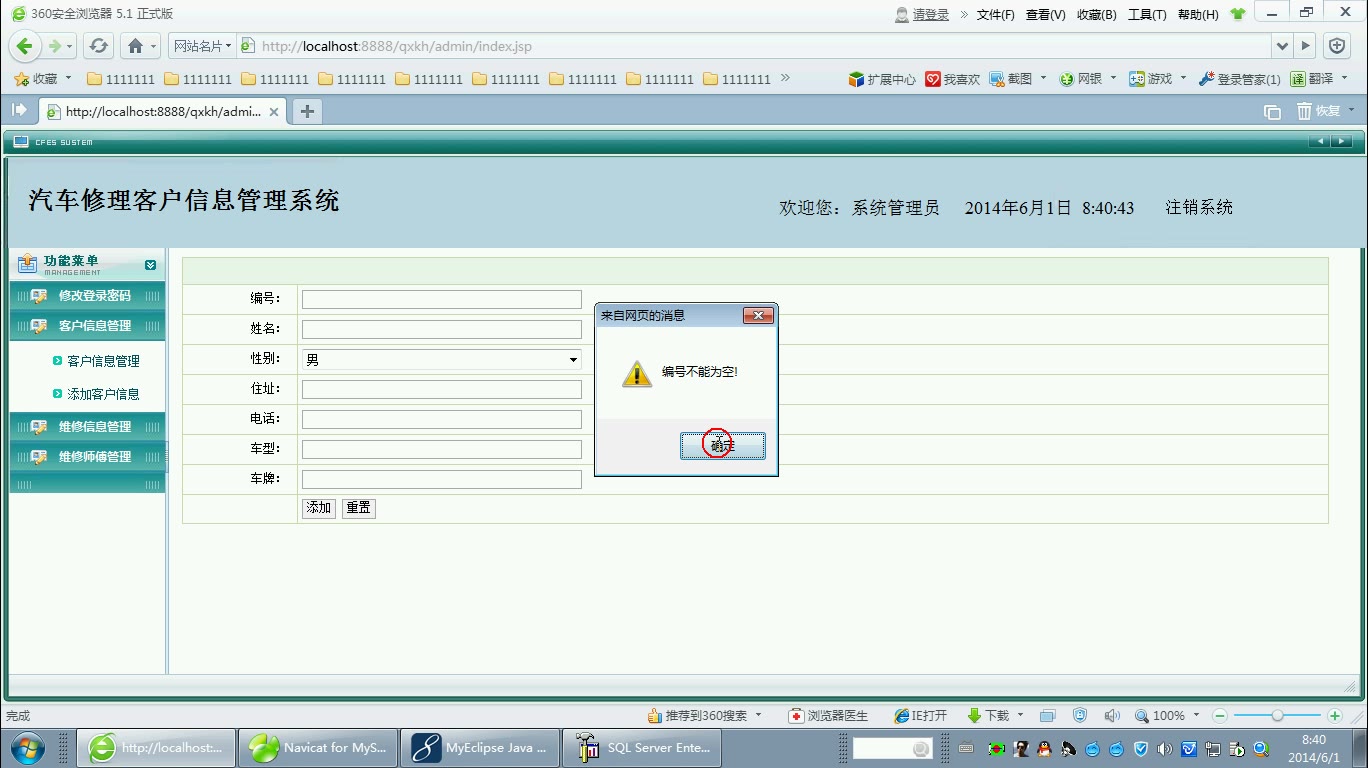
Task: Click the 恢复 trash restore icon
Action: (x=1319, y=111)
